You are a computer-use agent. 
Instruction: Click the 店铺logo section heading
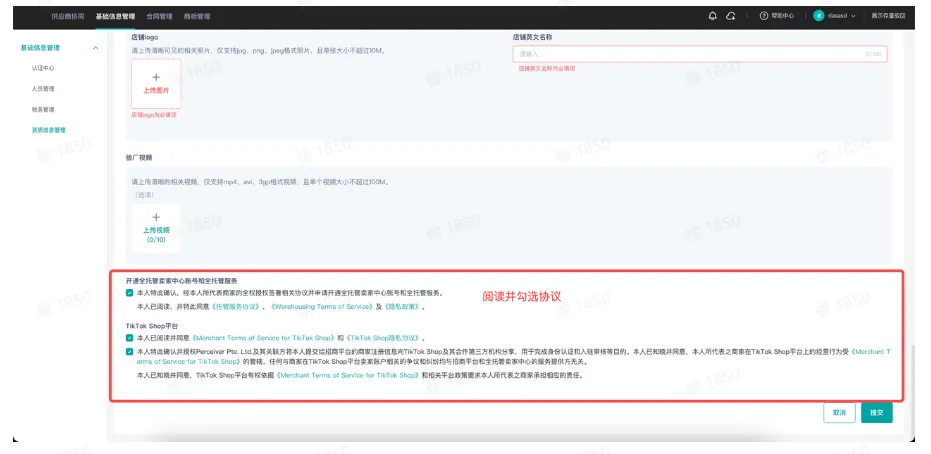pyautogui.click(x=144, y=37)
